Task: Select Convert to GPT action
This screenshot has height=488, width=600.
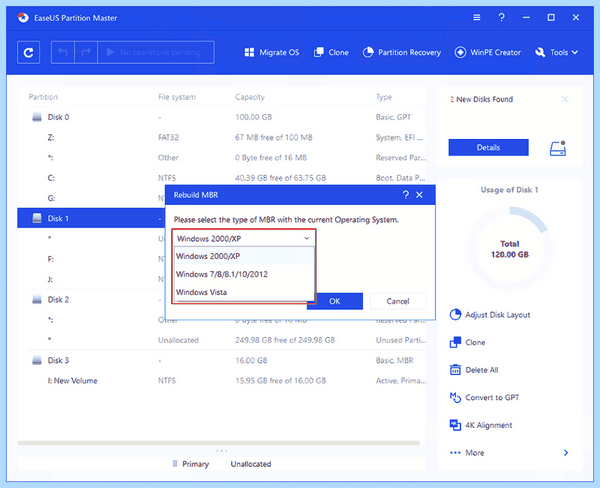Action: coord(484,398)
